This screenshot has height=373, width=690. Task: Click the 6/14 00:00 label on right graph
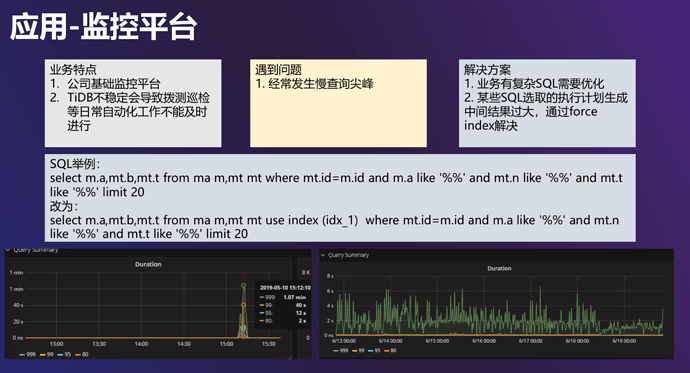(x=390, y=341)
